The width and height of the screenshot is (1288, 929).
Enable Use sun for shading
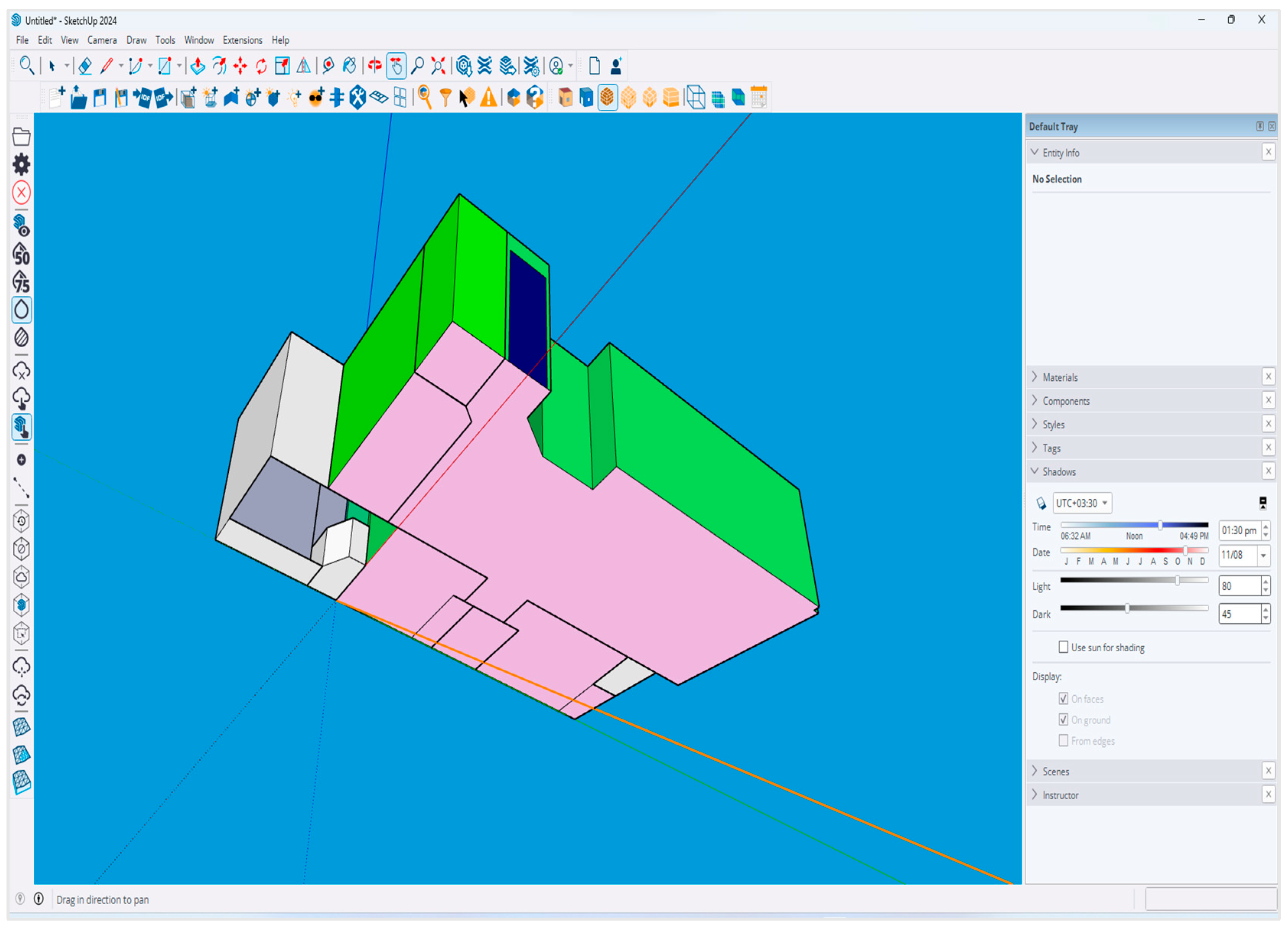(1063, 648)
